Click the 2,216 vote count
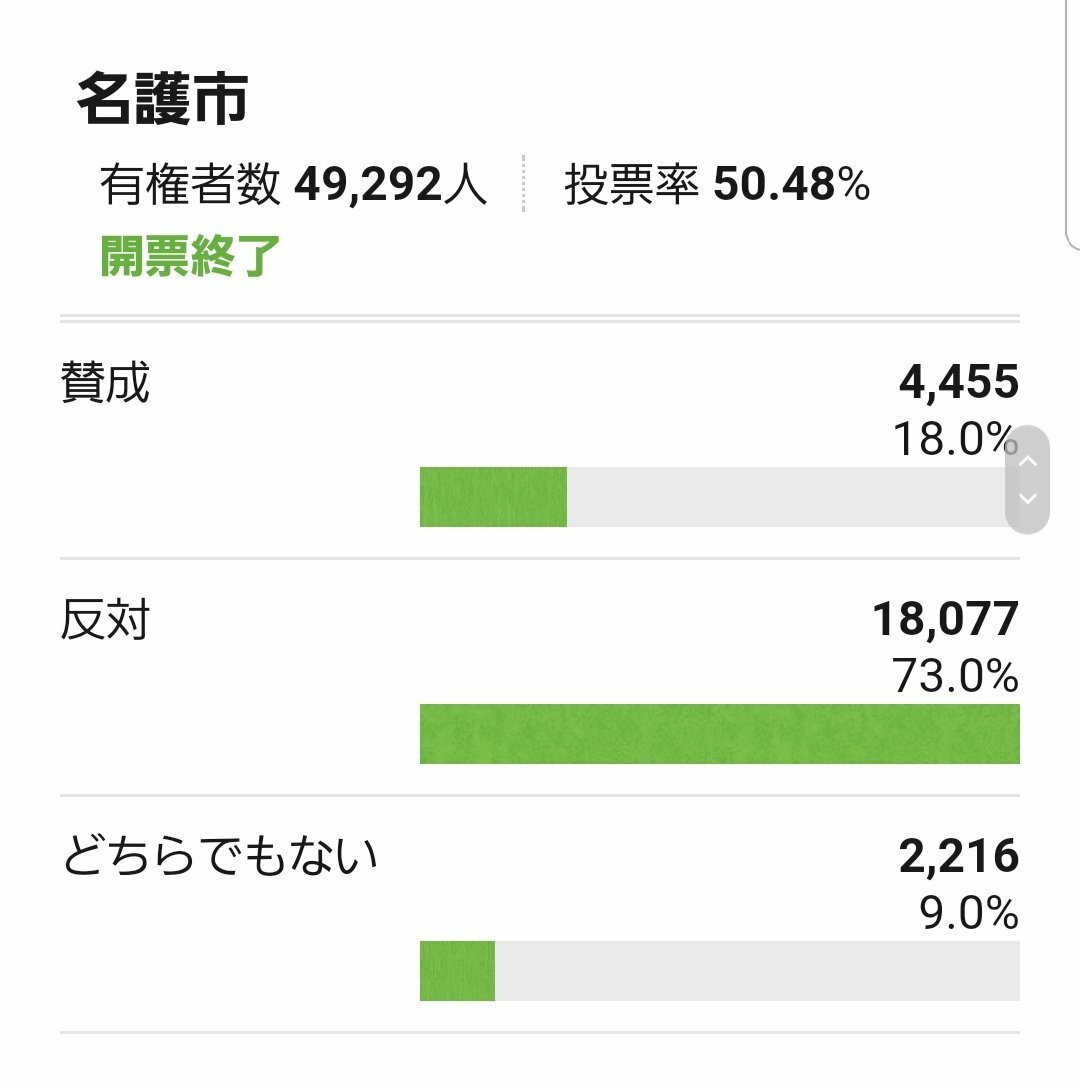 pos(958,857)
